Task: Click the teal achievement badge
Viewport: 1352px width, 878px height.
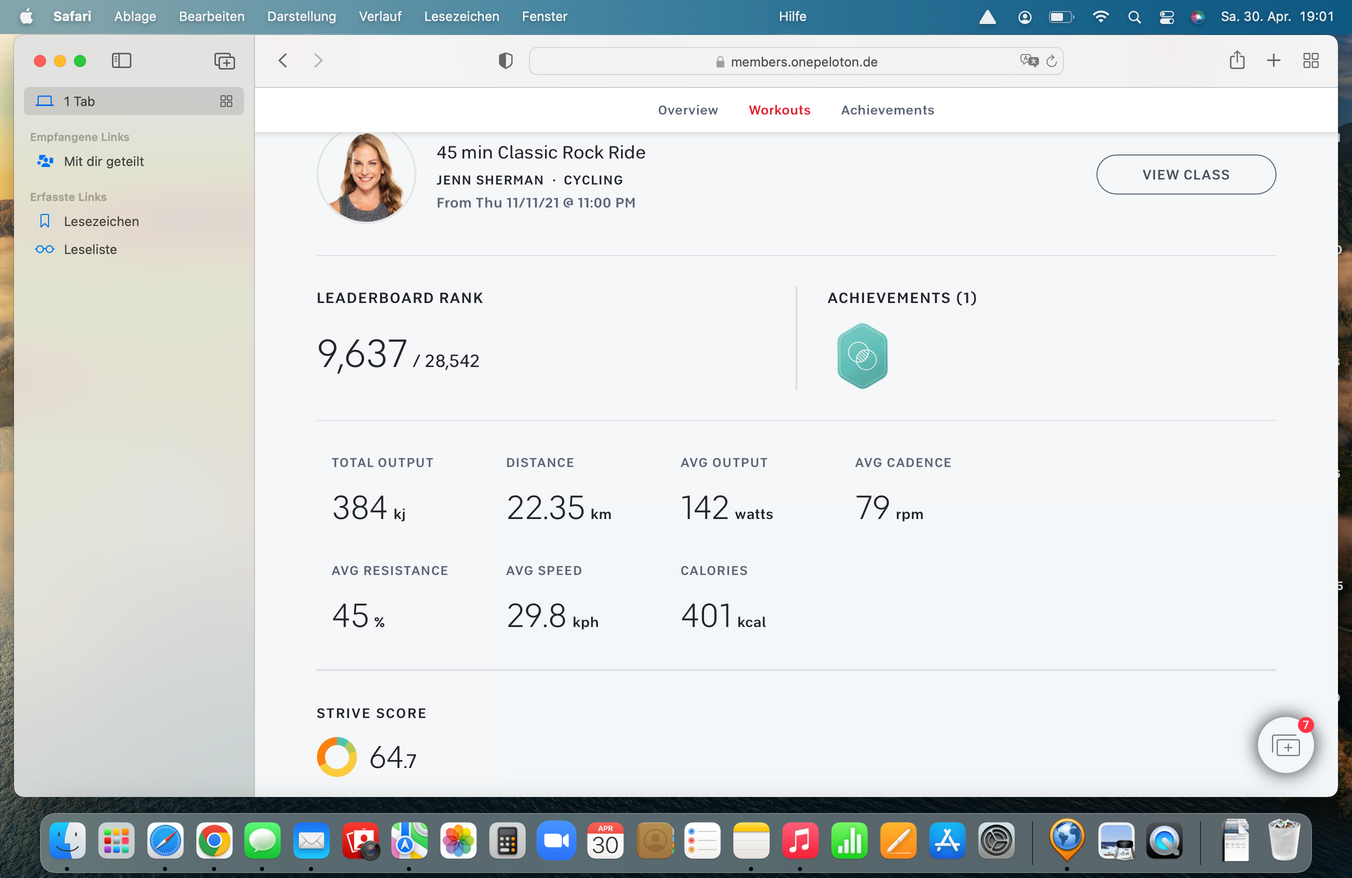Action: [x=862, y=356]
